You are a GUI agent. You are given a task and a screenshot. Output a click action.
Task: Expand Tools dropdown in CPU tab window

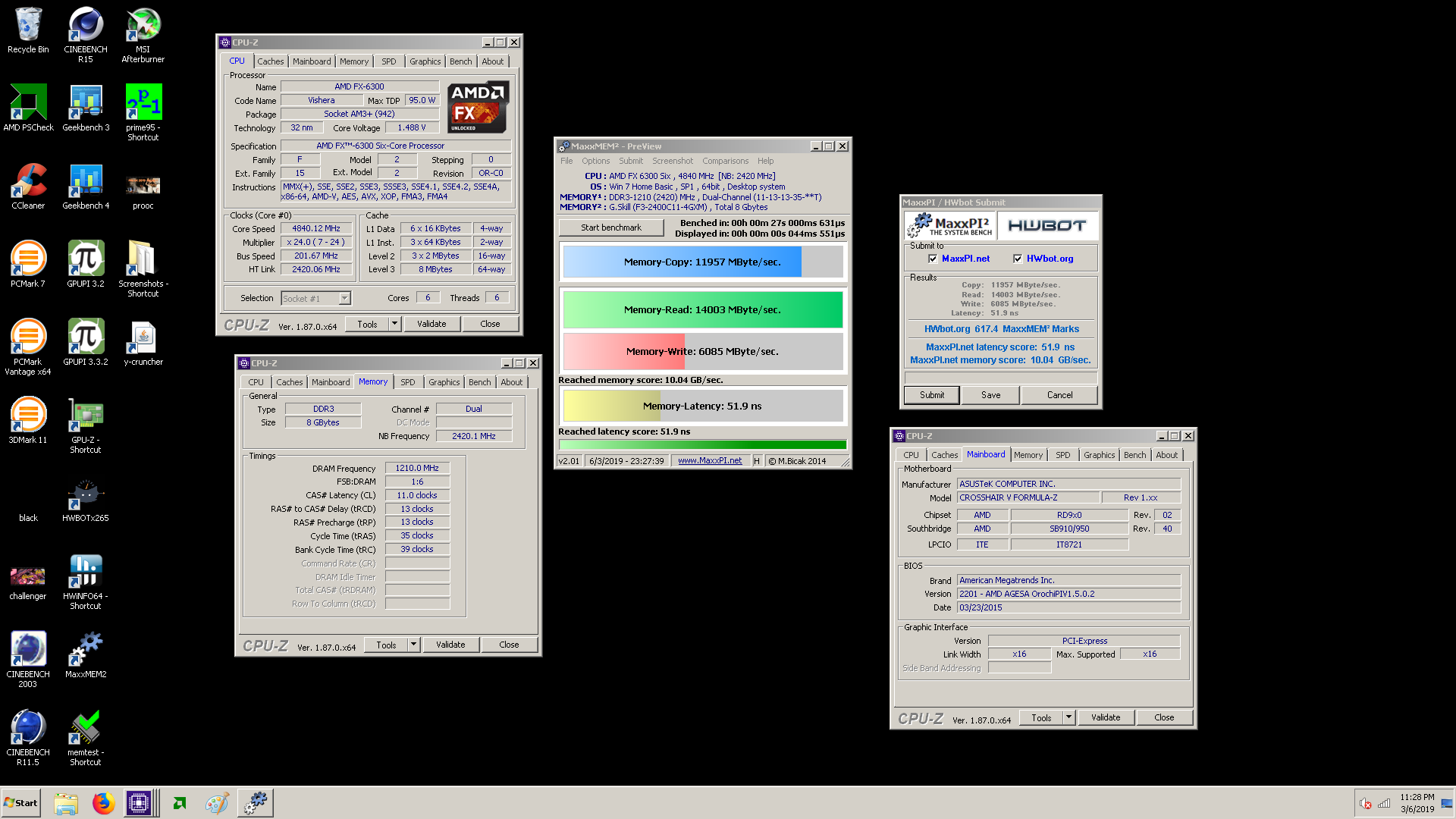[x=394, y=324]
